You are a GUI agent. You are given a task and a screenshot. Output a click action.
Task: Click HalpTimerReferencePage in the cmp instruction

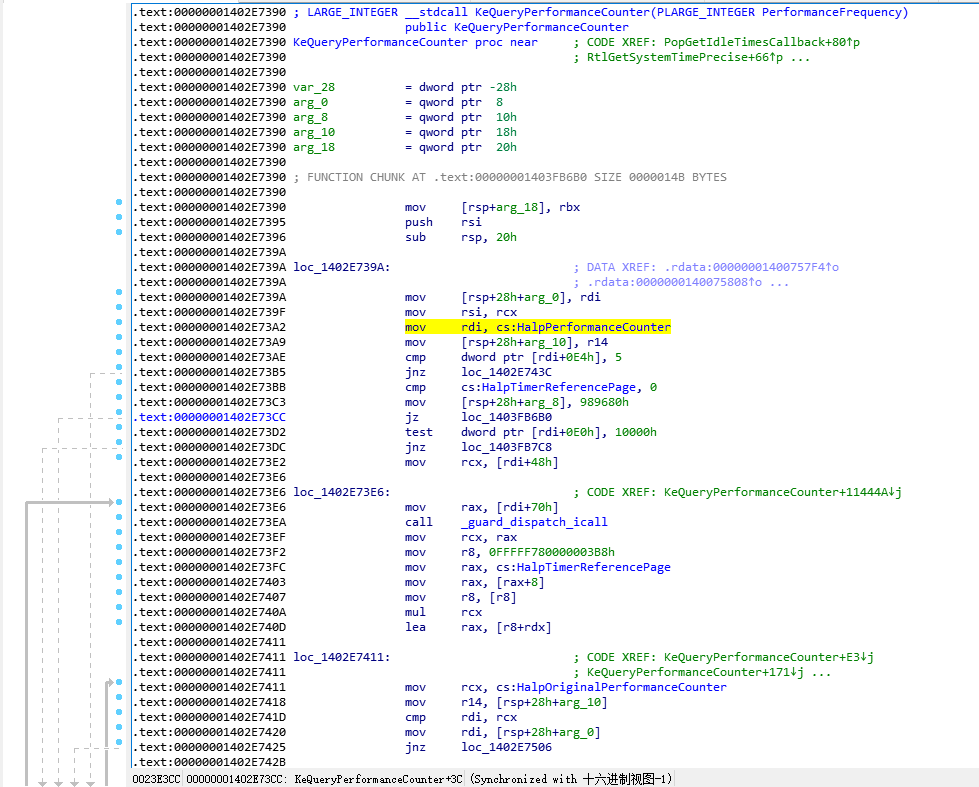[x=559, y=387]
